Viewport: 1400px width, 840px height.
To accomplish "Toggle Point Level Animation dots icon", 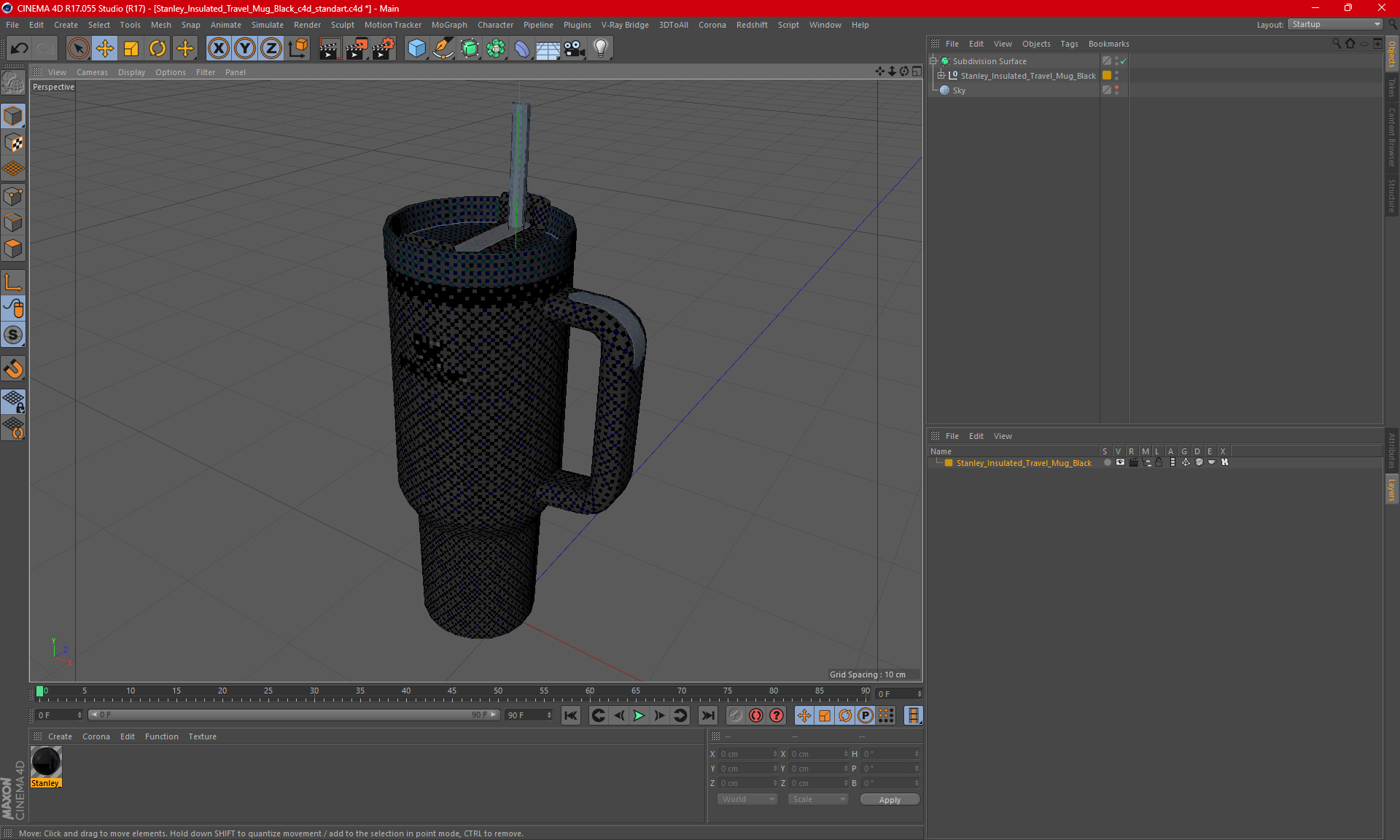I will coord(886,715).
